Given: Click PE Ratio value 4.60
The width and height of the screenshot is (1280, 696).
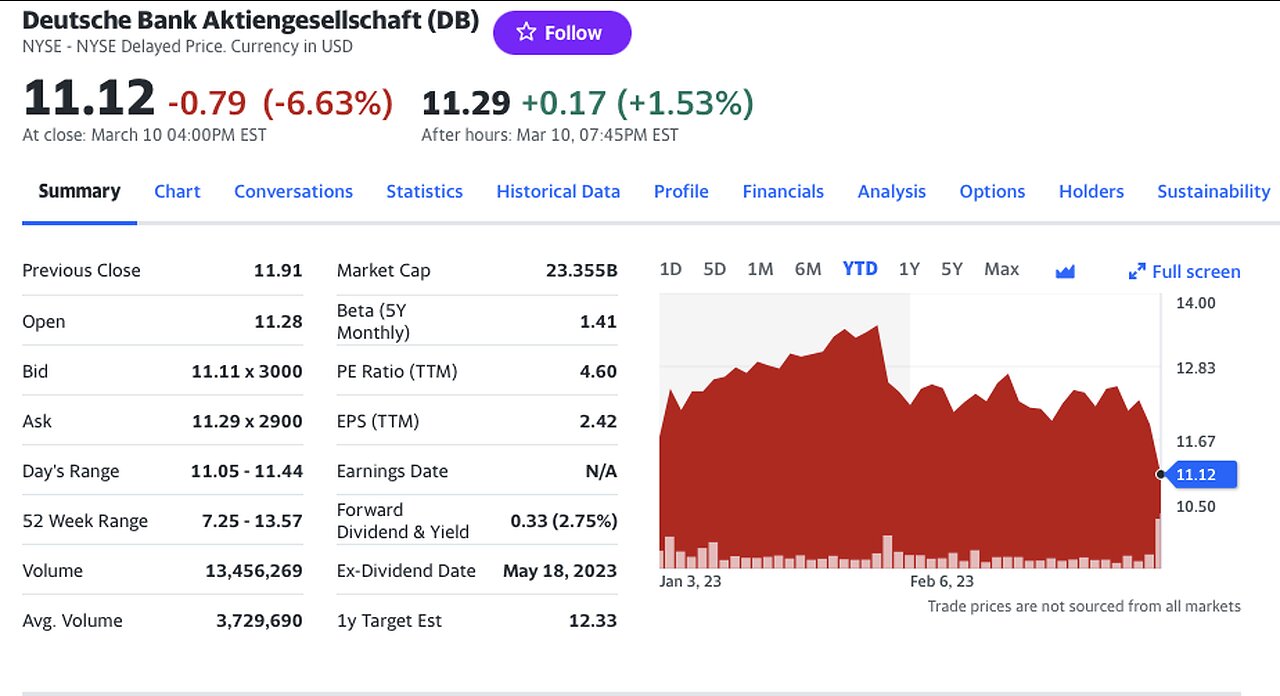Looking at the screenshot, I should point(598,371).
